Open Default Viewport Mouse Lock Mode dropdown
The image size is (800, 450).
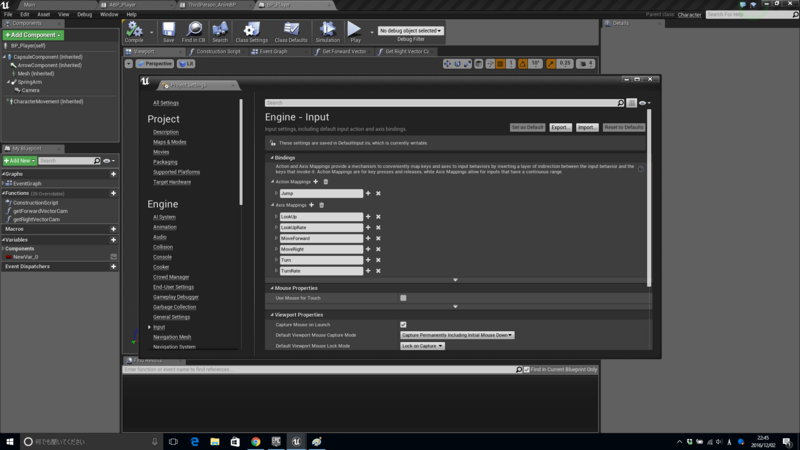[422, 346]
